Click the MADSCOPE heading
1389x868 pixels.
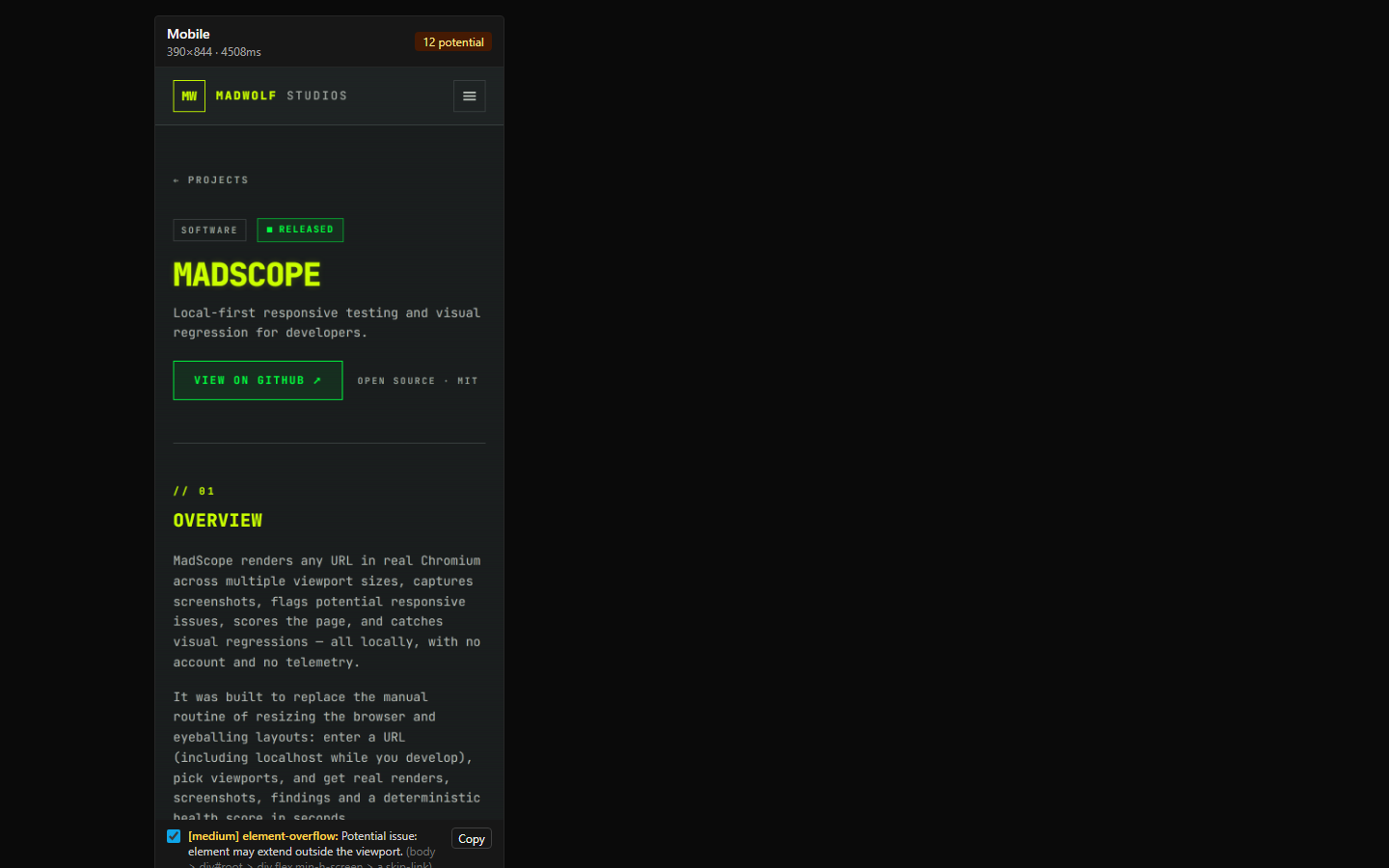pos(247,275)
